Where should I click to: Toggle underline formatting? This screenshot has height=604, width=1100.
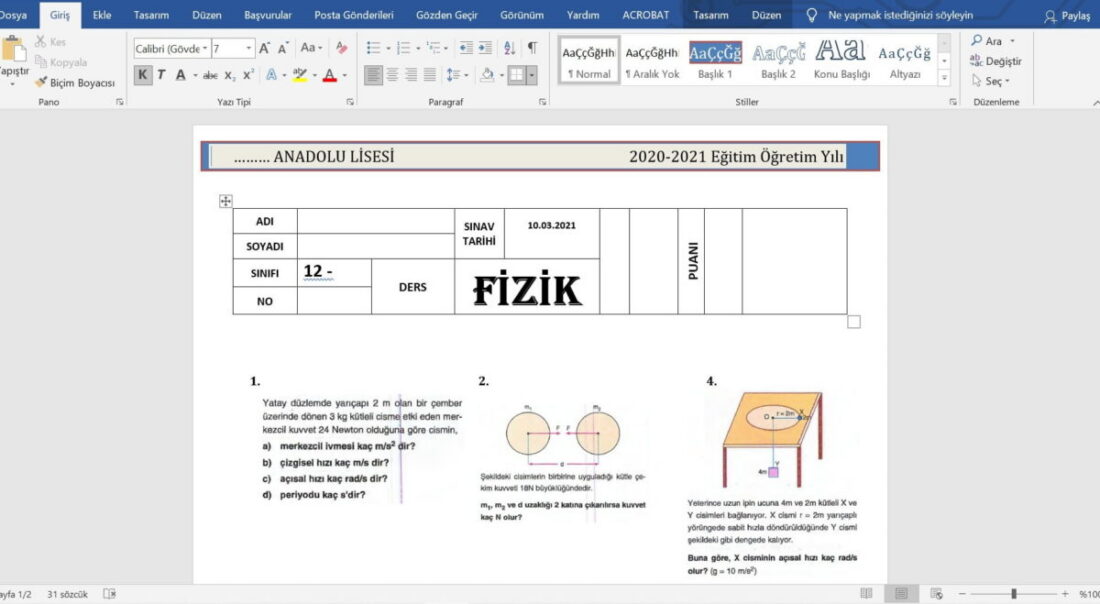point(180,75)
